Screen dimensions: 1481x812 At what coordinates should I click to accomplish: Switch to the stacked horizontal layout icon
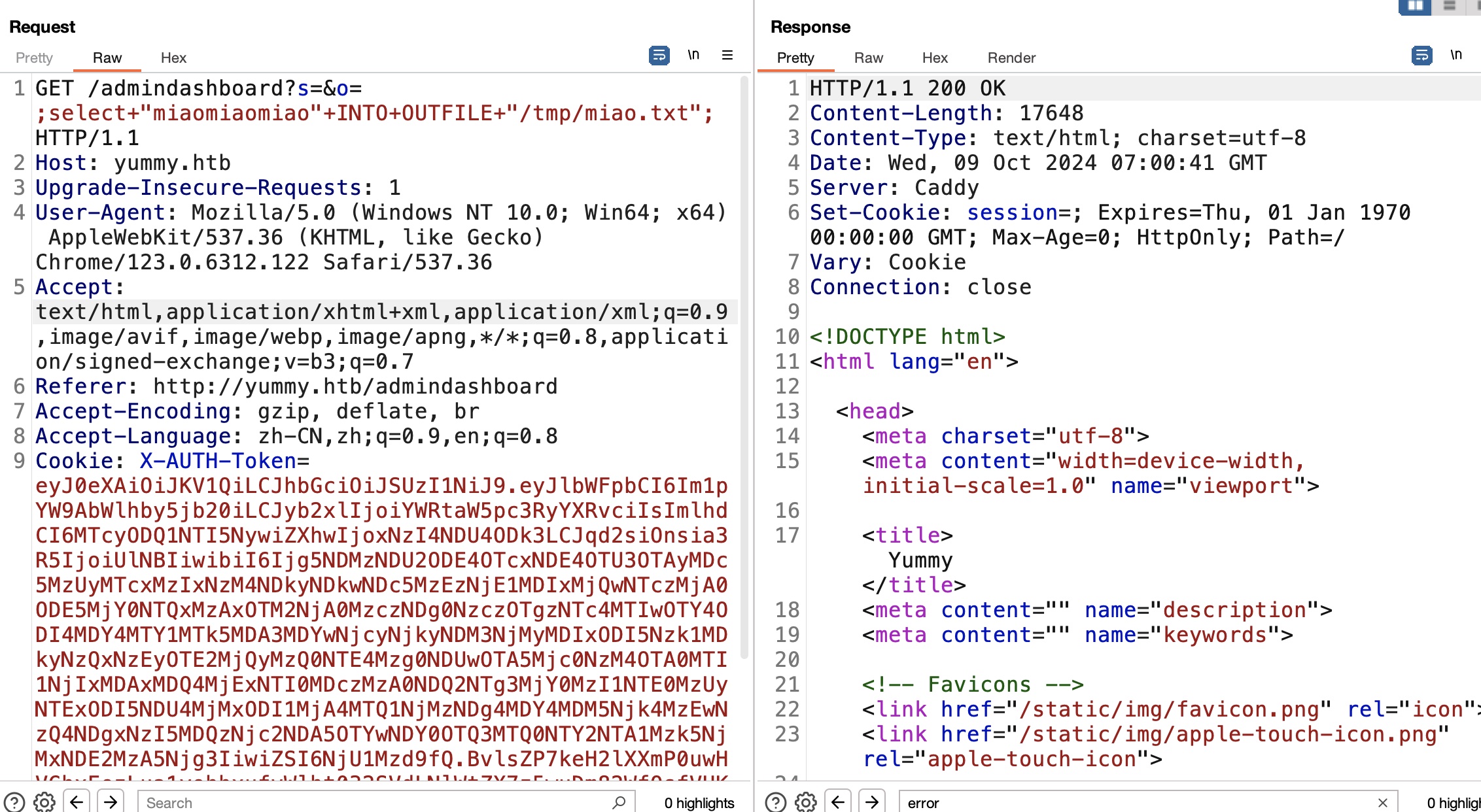pyautogui.click(x=1450, y=6)
